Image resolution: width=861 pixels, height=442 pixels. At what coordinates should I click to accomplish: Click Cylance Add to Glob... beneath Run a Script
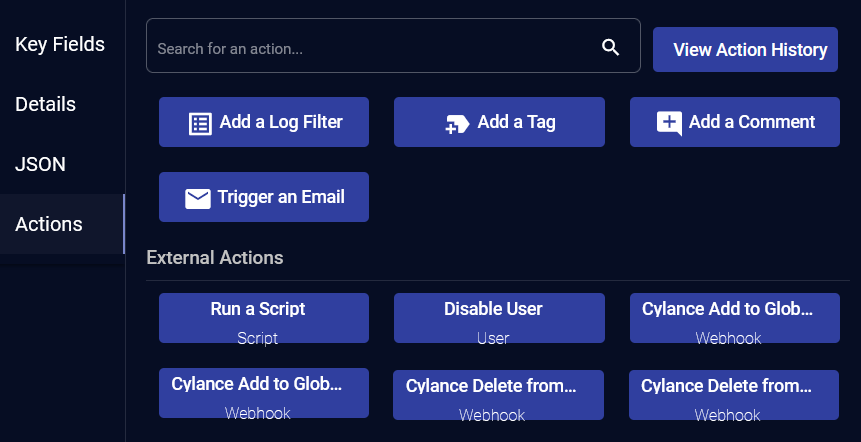(264, 393)
